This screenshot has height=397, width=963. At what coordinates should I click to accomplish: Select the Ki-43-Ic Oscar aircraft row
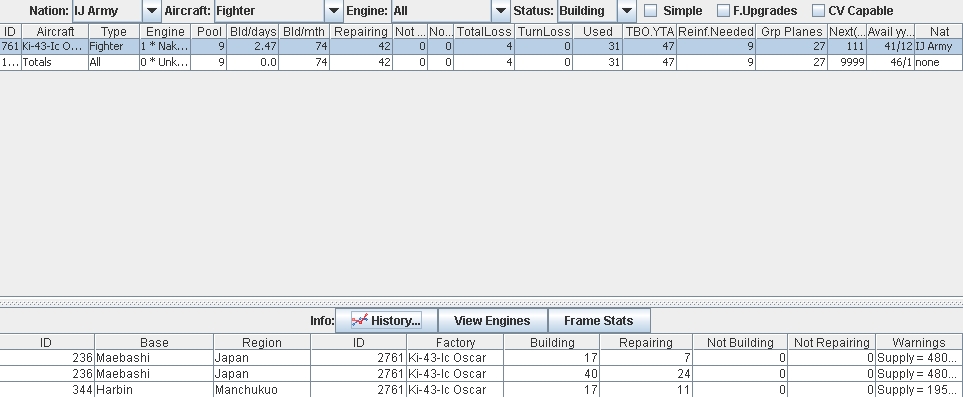pos(482,46)
